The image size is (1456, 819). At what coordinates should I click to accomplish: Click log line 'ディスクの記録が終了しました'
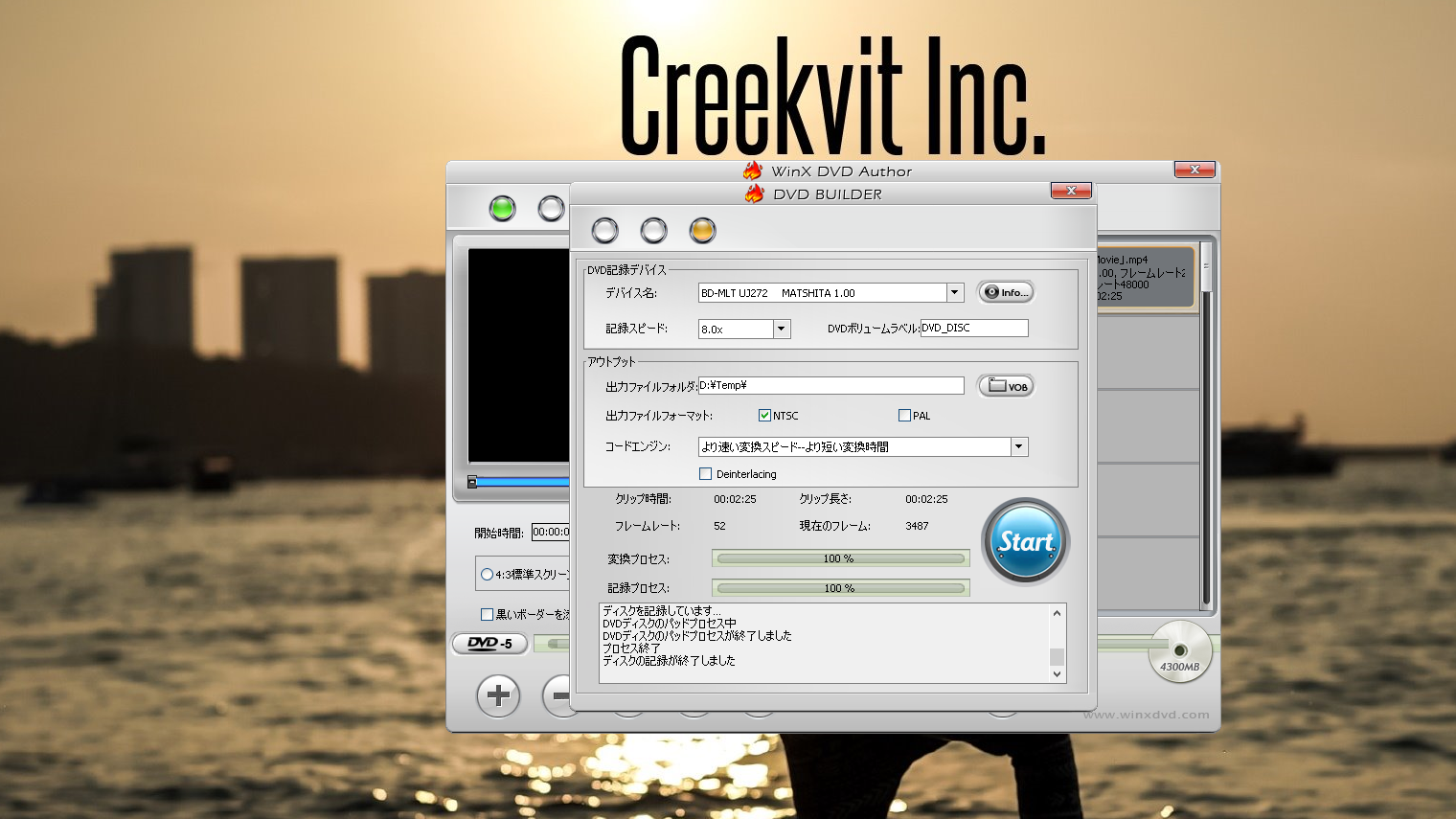point(669,661)
